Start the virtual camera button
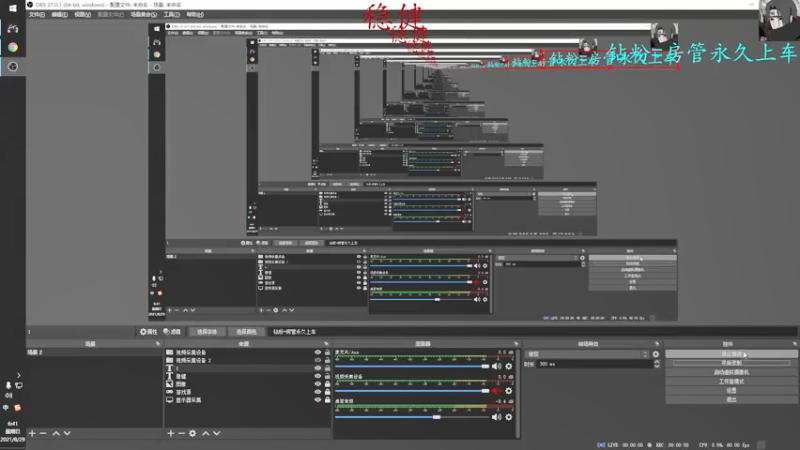Viewport: 800px width, 450px height. pos(732,372)
